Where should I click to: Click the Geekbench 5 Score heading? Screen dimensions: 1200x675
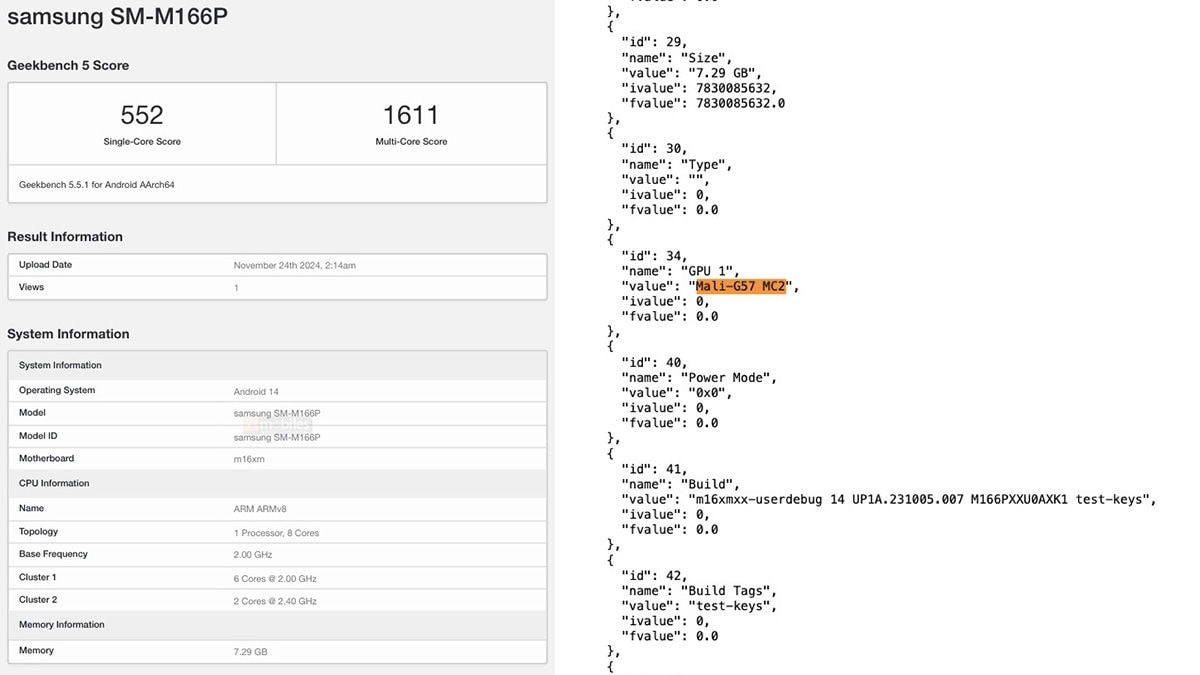click(x=68, y=65)
